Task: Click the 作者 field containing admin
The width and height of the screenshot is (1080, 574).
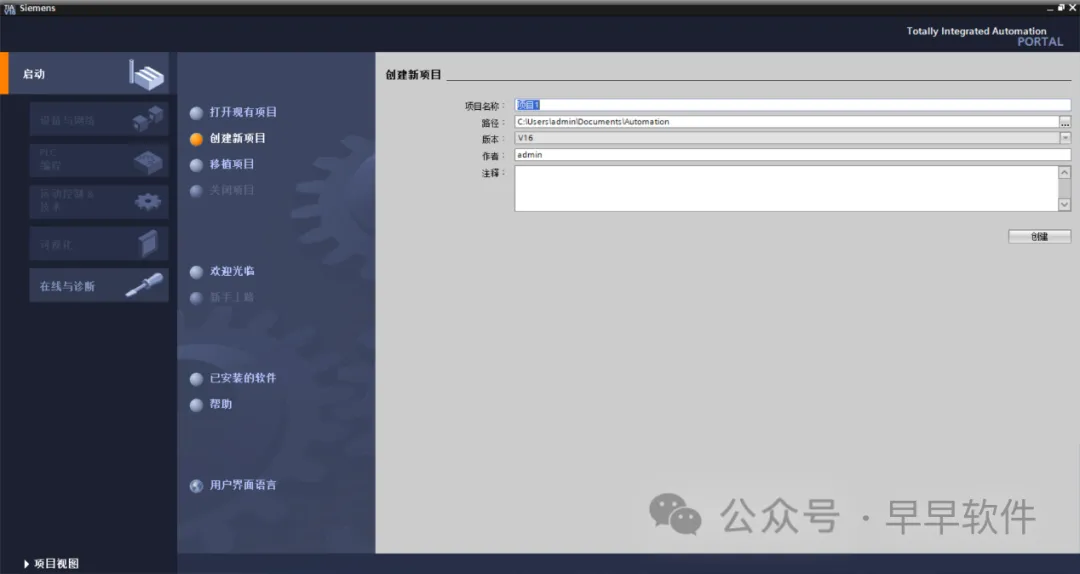Action: click(x=792, y=155)
